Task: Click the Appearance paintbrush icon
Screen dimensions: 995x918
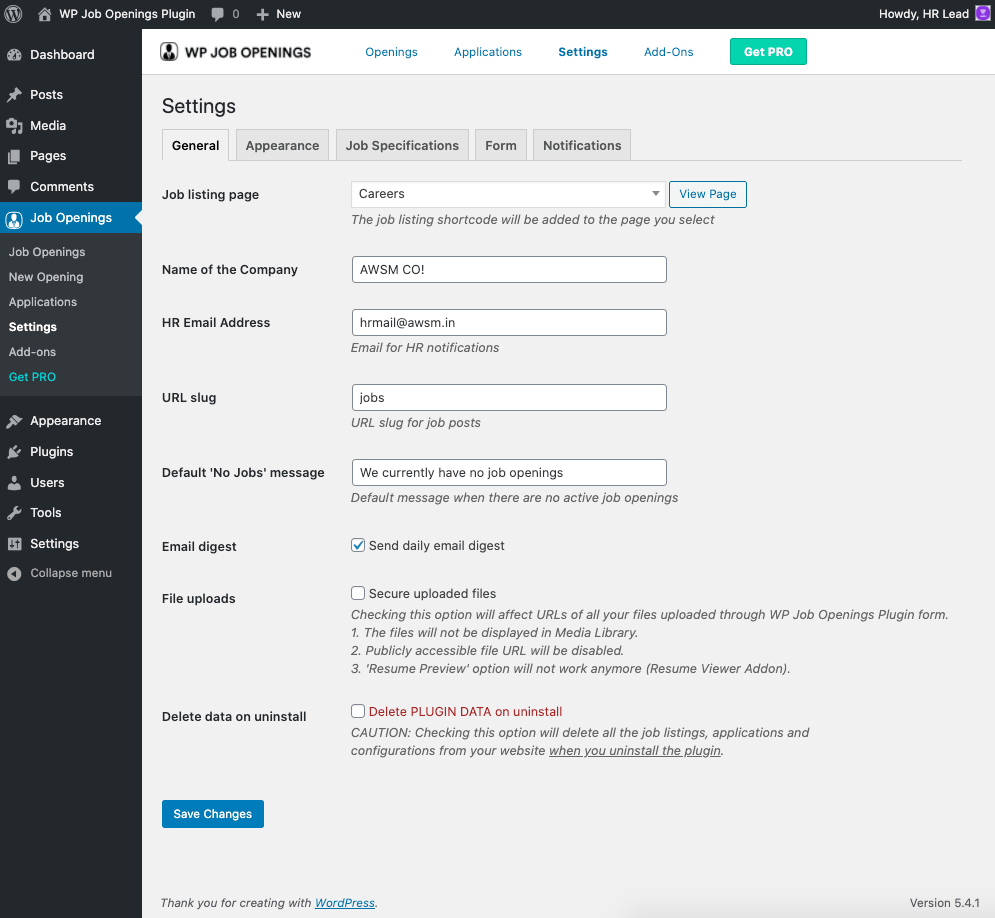Action: coord(14,421)
